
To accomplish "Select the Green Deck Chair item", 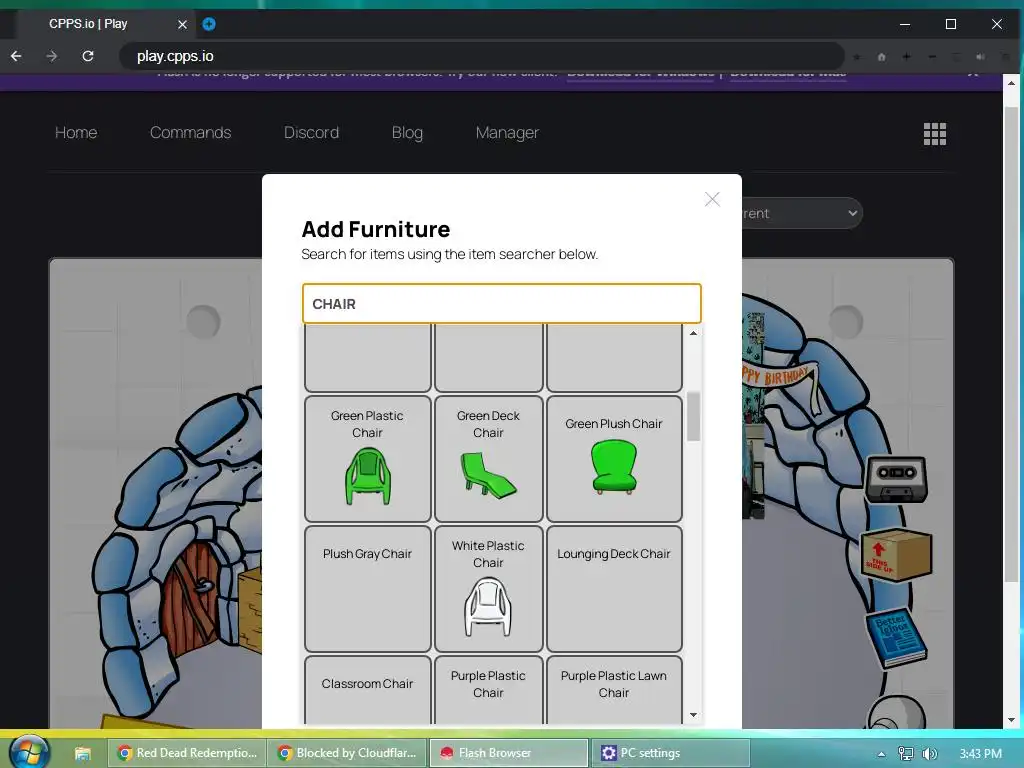I will click(x=488, y=458).
